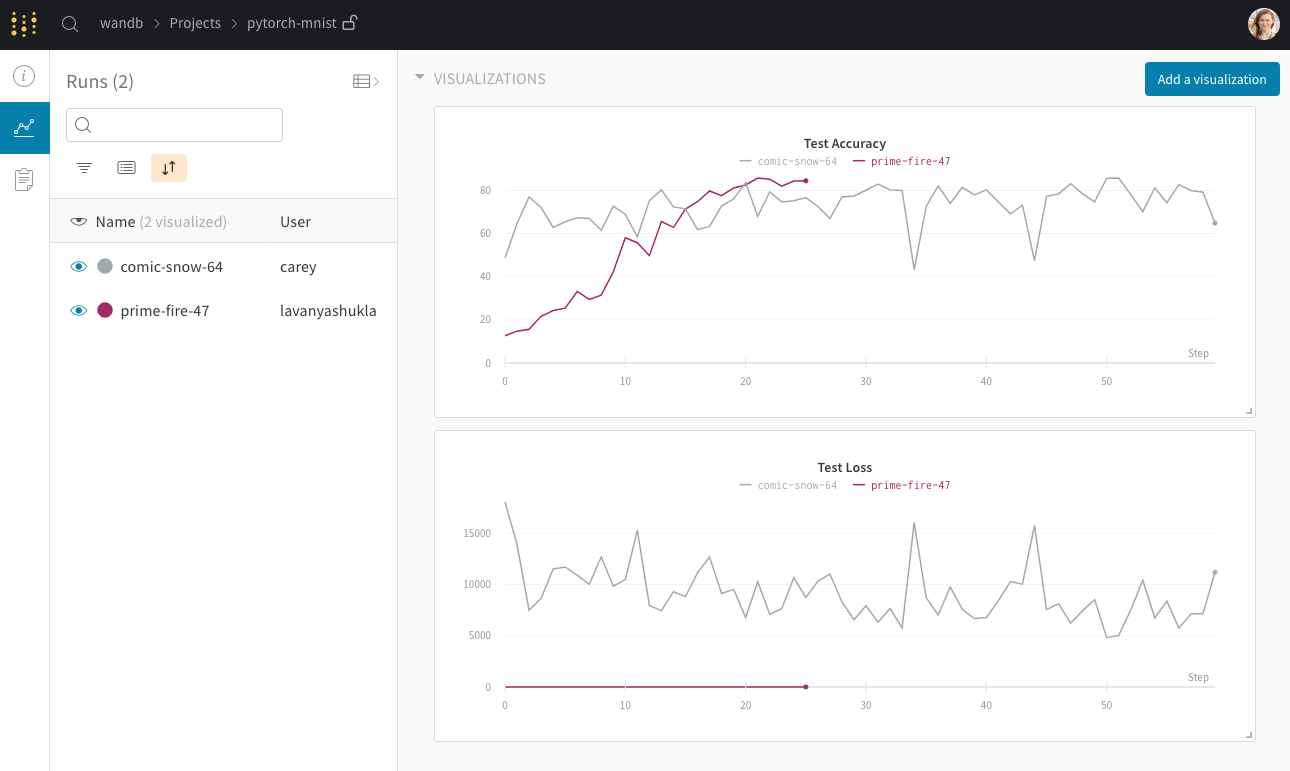This screenshot has width=1290, height=771.
Task: Open the comic-snow-64 run
Action: click(x=171, y=267)
